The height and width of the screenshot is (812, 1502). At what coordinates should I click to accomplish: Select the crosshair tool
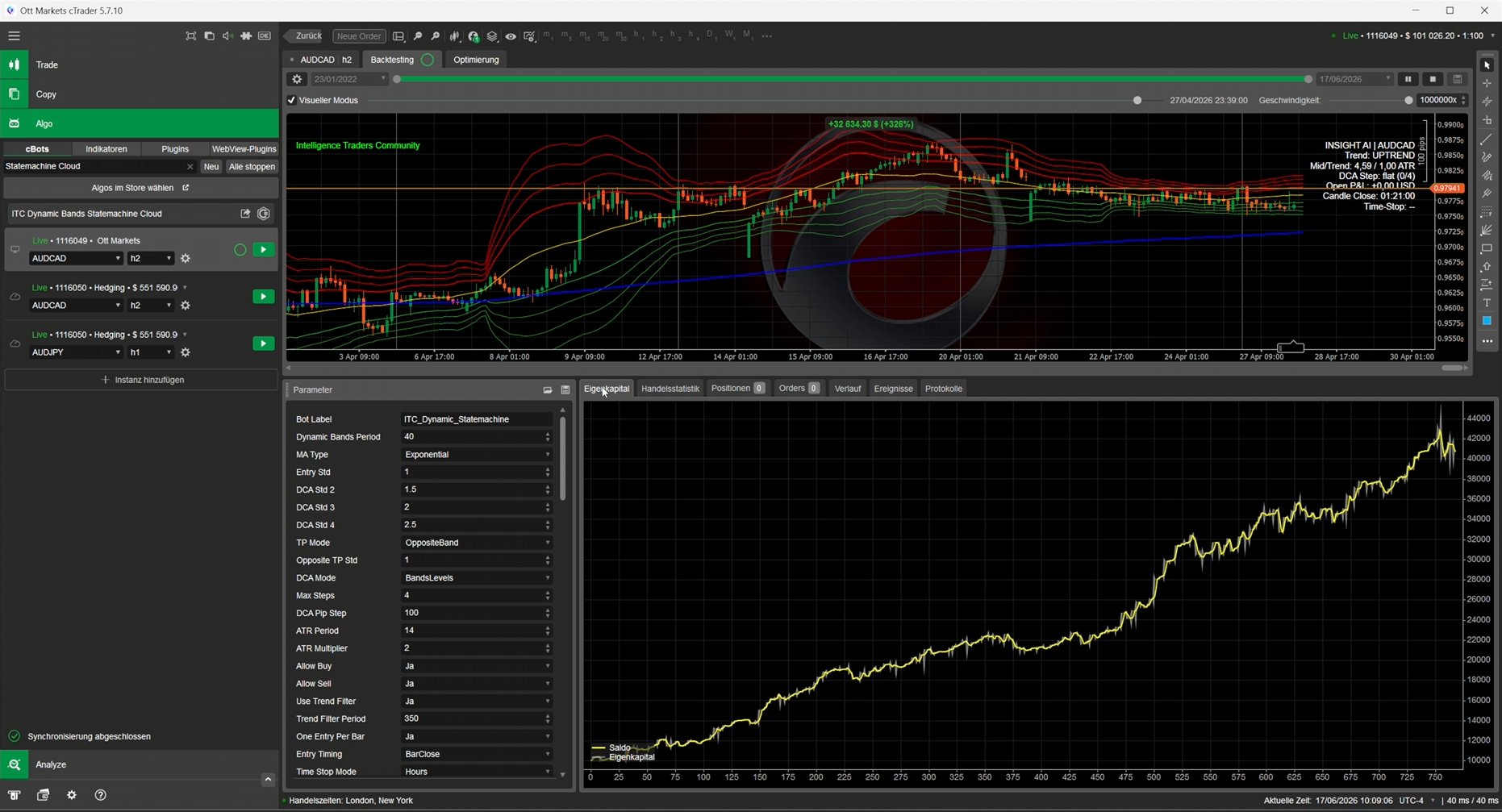click(x=1487, y=84)
